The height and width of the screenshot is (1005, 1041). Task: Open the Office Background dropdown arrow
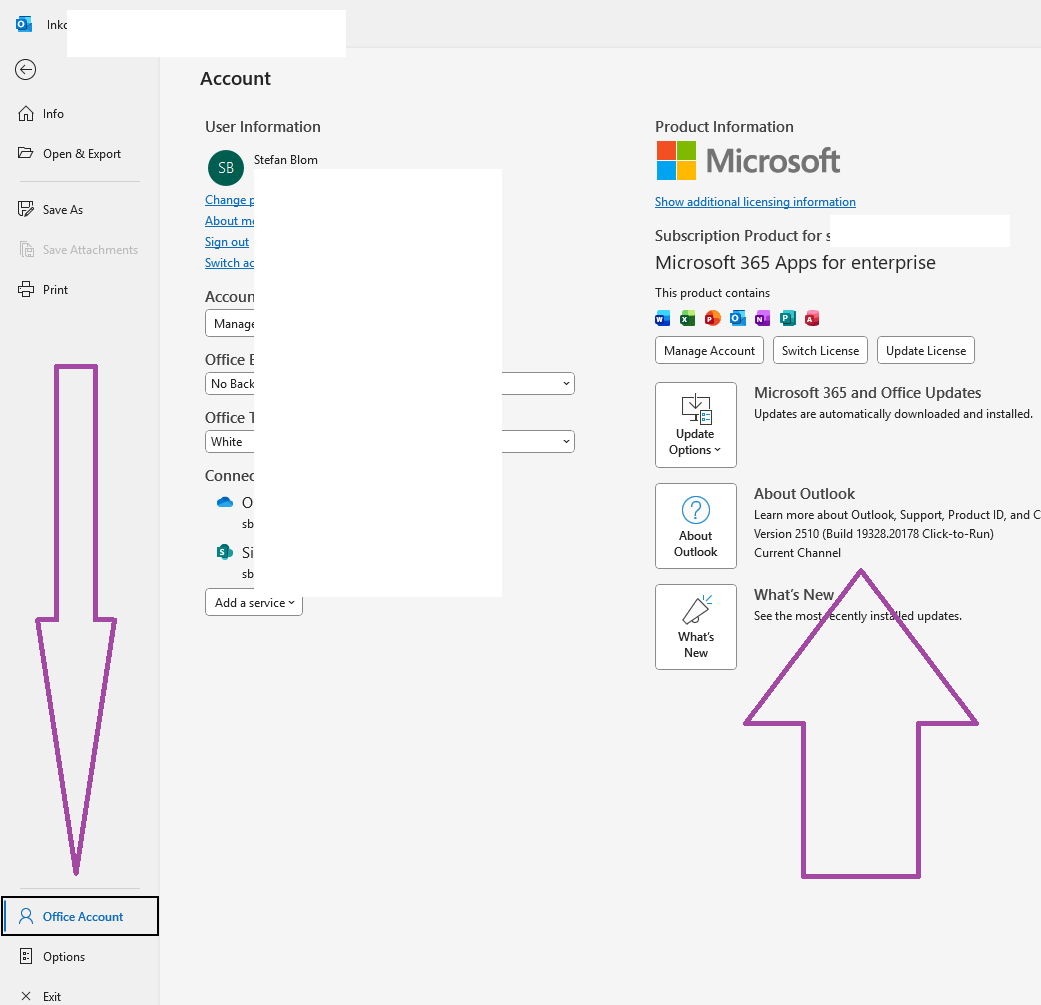[x=566, y=384]
